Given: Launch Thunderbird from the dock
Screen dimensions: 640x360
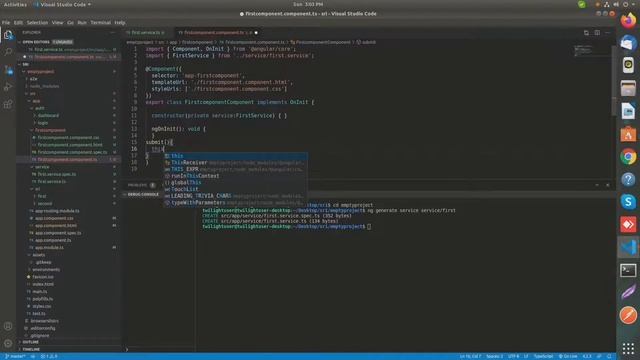Looking at the screenshot, I should (628, 43).
